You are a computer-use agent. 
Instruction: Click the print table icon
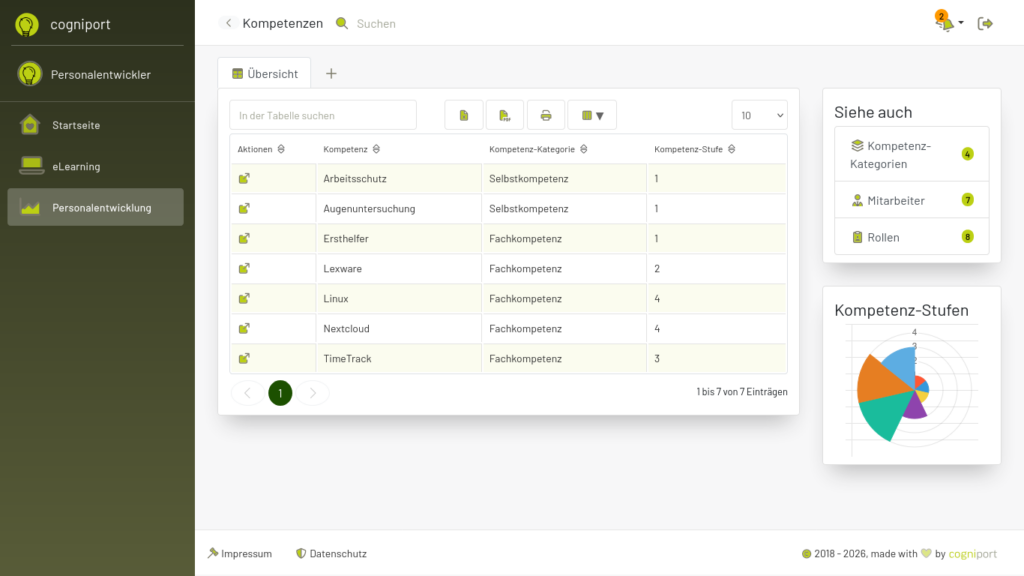pos(546,115)
